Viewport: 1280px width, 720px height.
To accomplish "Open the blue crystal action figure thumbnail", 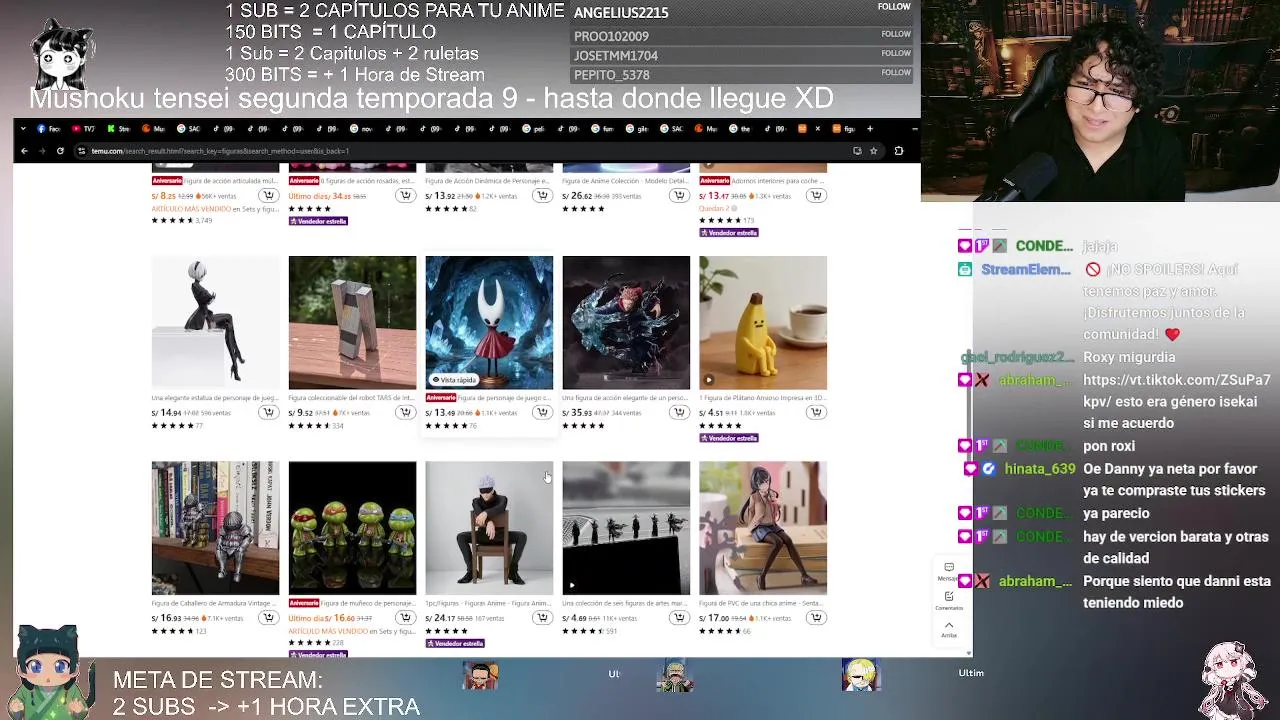I will [626, 322].
